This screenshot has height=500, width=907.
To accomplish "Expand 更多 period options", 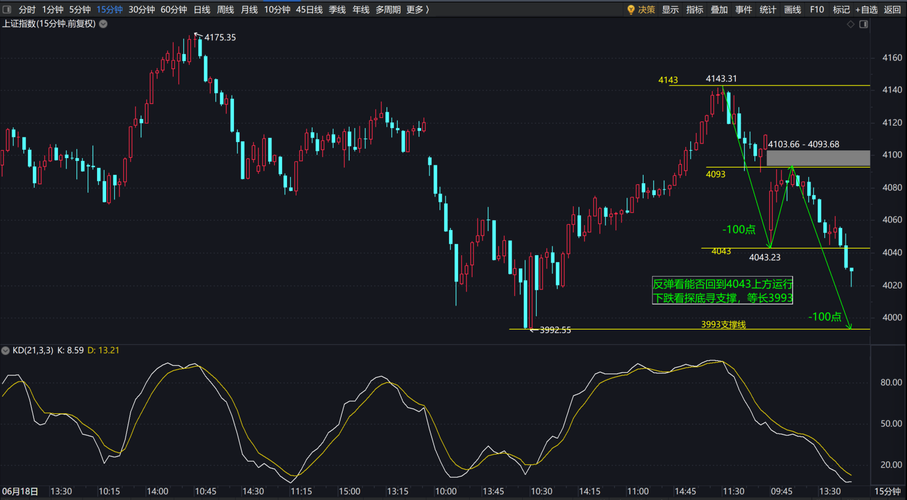I will 418,9.
